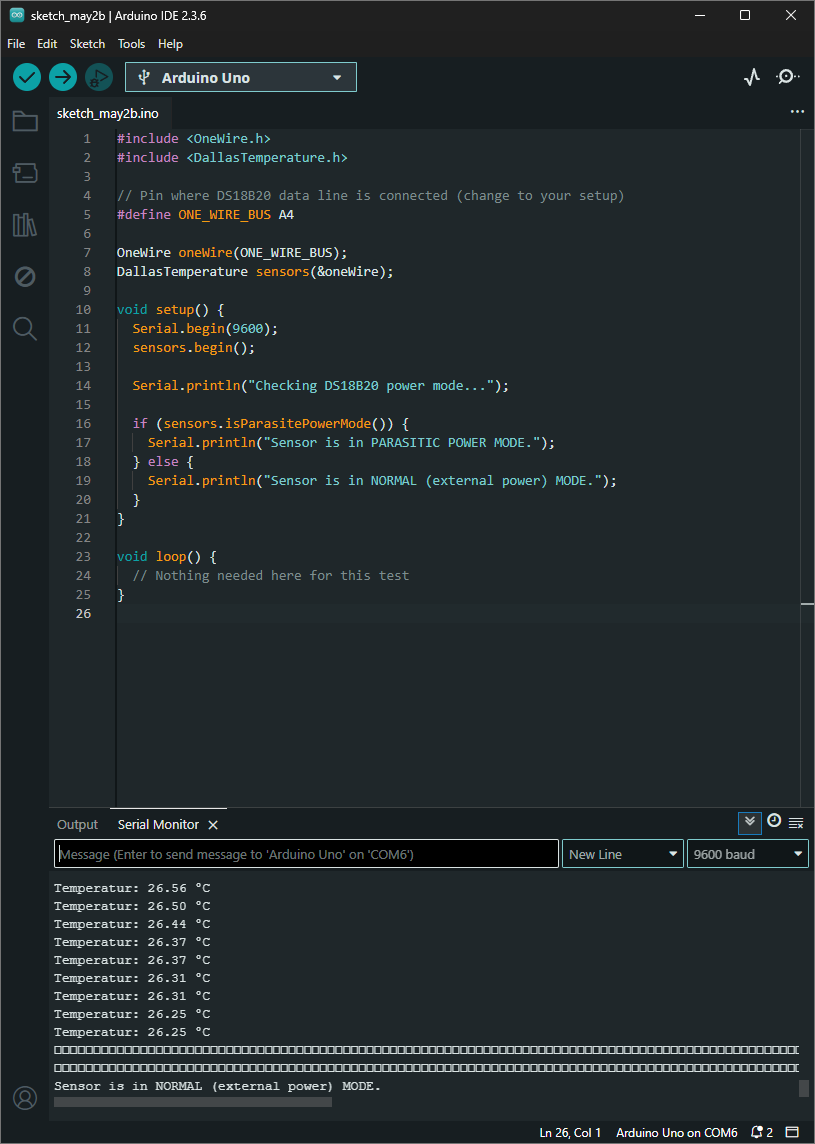This screenshot has width=815, height=1144.
Task: Open the Help menu
Action: click(x=170, y=44)
